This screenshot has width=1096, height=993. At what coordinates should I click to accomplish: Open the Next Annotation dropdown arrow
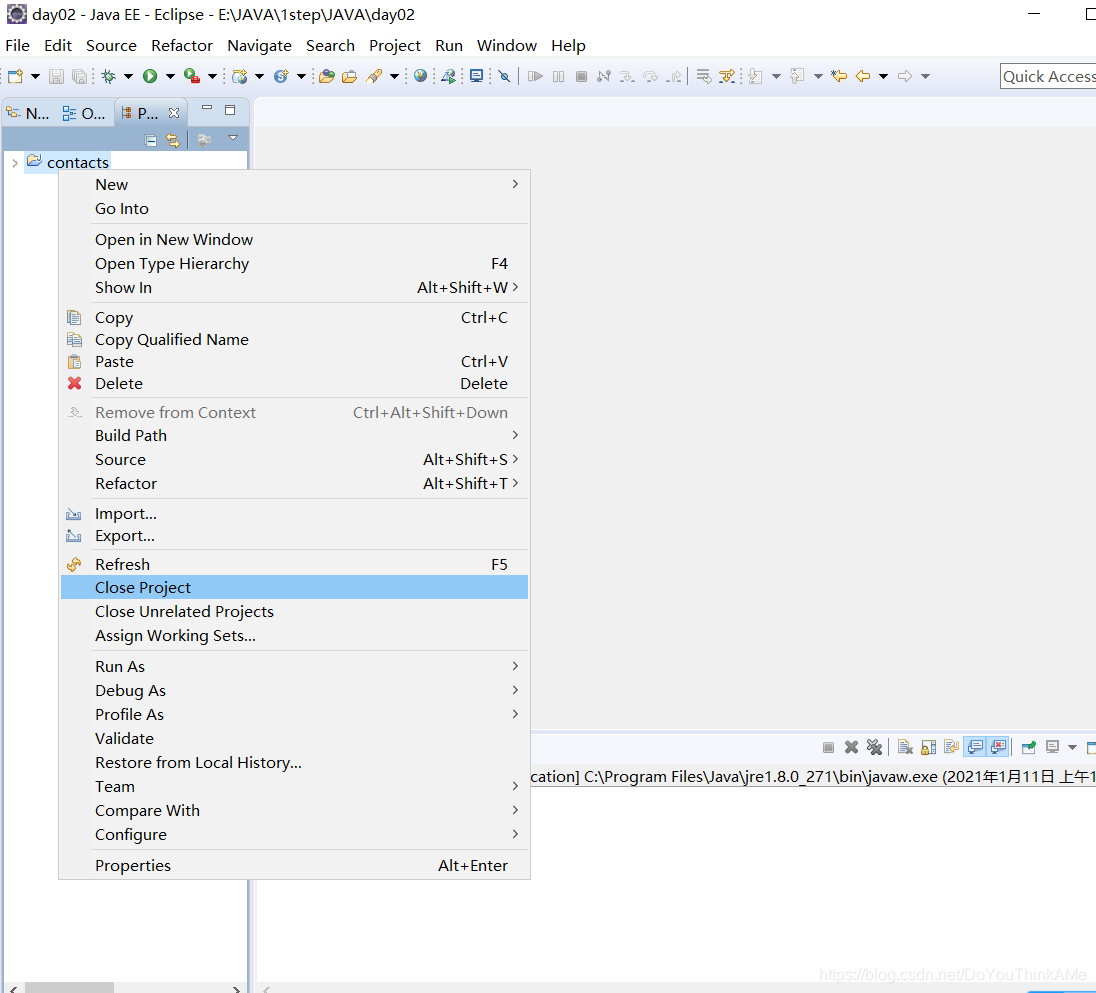776,76
